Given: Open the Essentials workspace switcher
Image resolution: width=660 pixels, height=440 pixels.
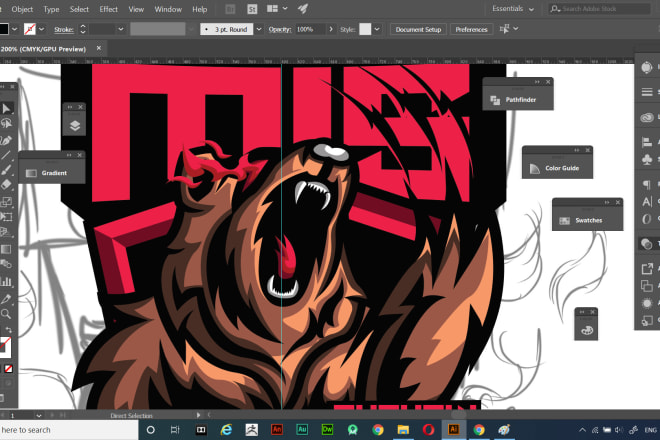Looking at the screenshot, I should tap(513, 9).
